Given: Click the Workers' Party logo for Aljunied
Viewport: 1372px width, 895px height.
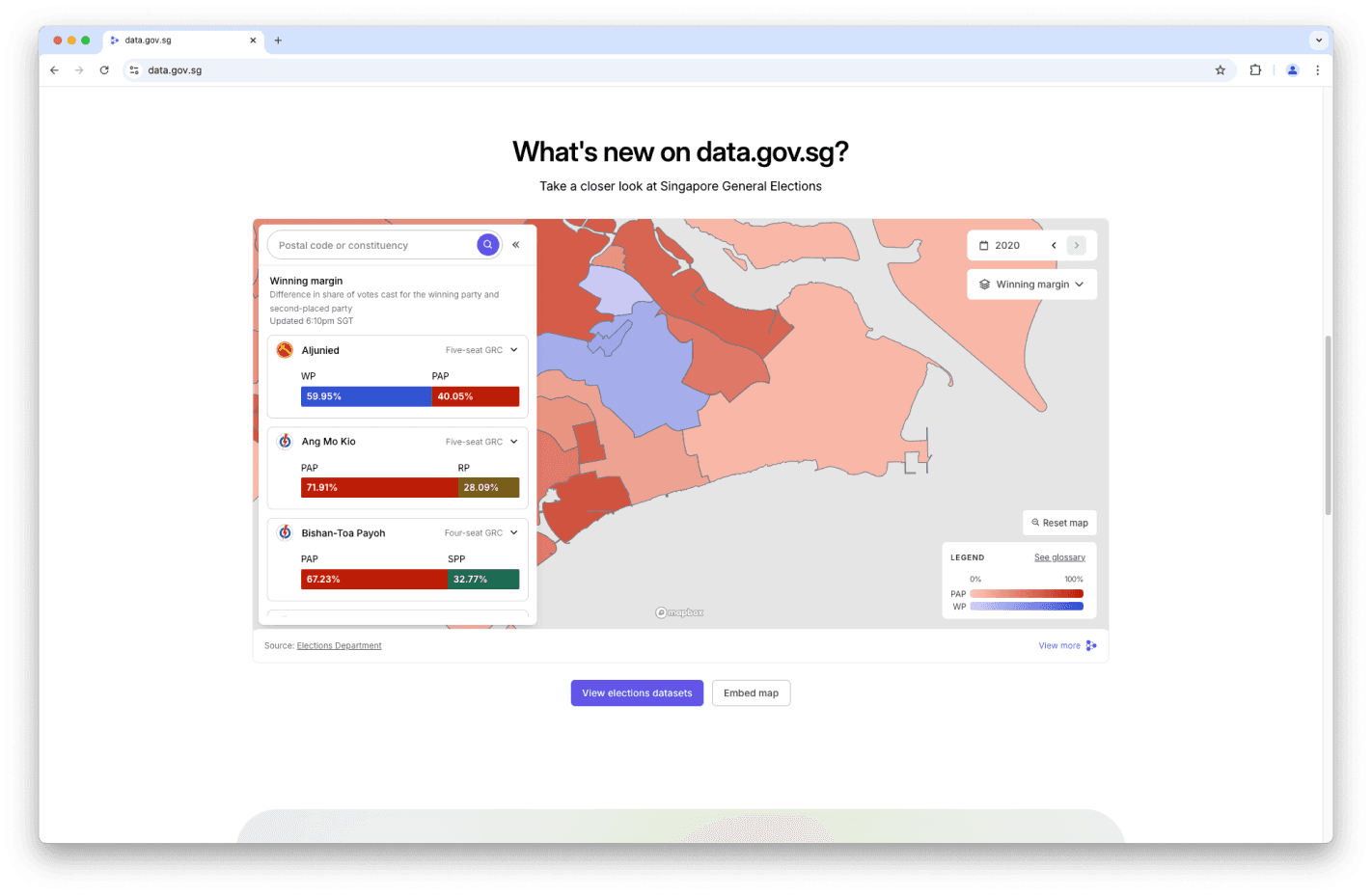Looking at the screenshot, I should tap(285, 350).
